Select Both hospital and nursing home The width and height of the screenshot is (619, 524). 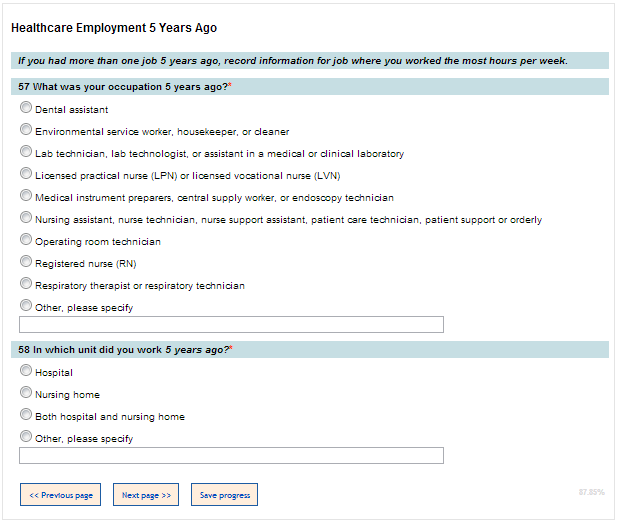pyautogui.click(x=26, y=415)
